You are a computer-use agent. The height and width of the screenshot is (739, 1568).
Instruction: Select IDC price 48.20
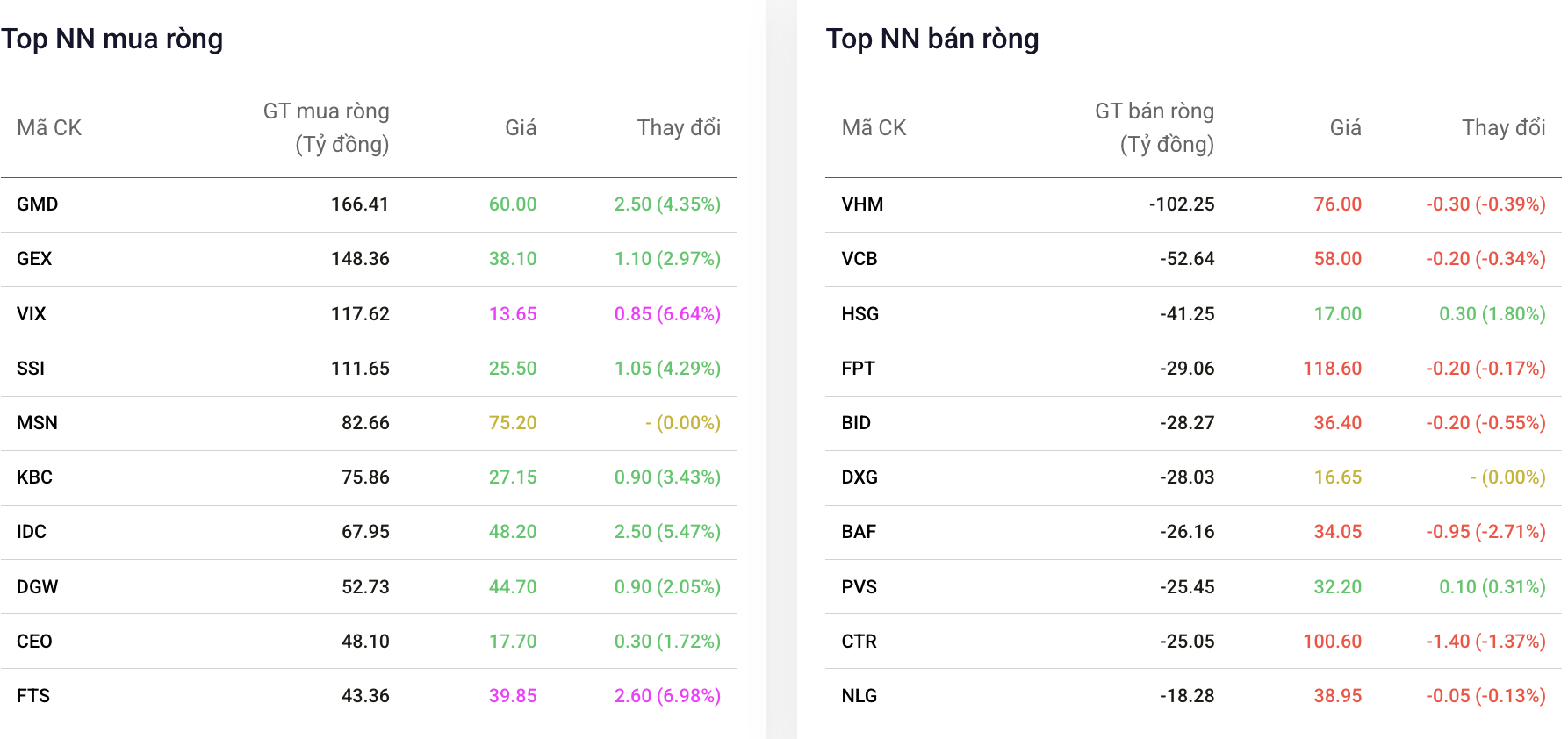click(513, 532)
